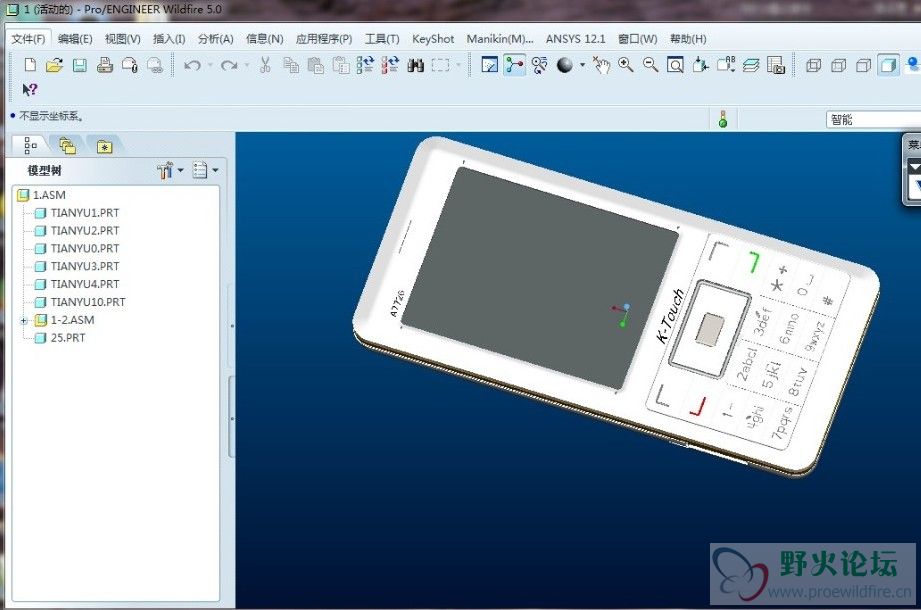
Task: Open the KeyShot menu
Action: pos(433,39)
